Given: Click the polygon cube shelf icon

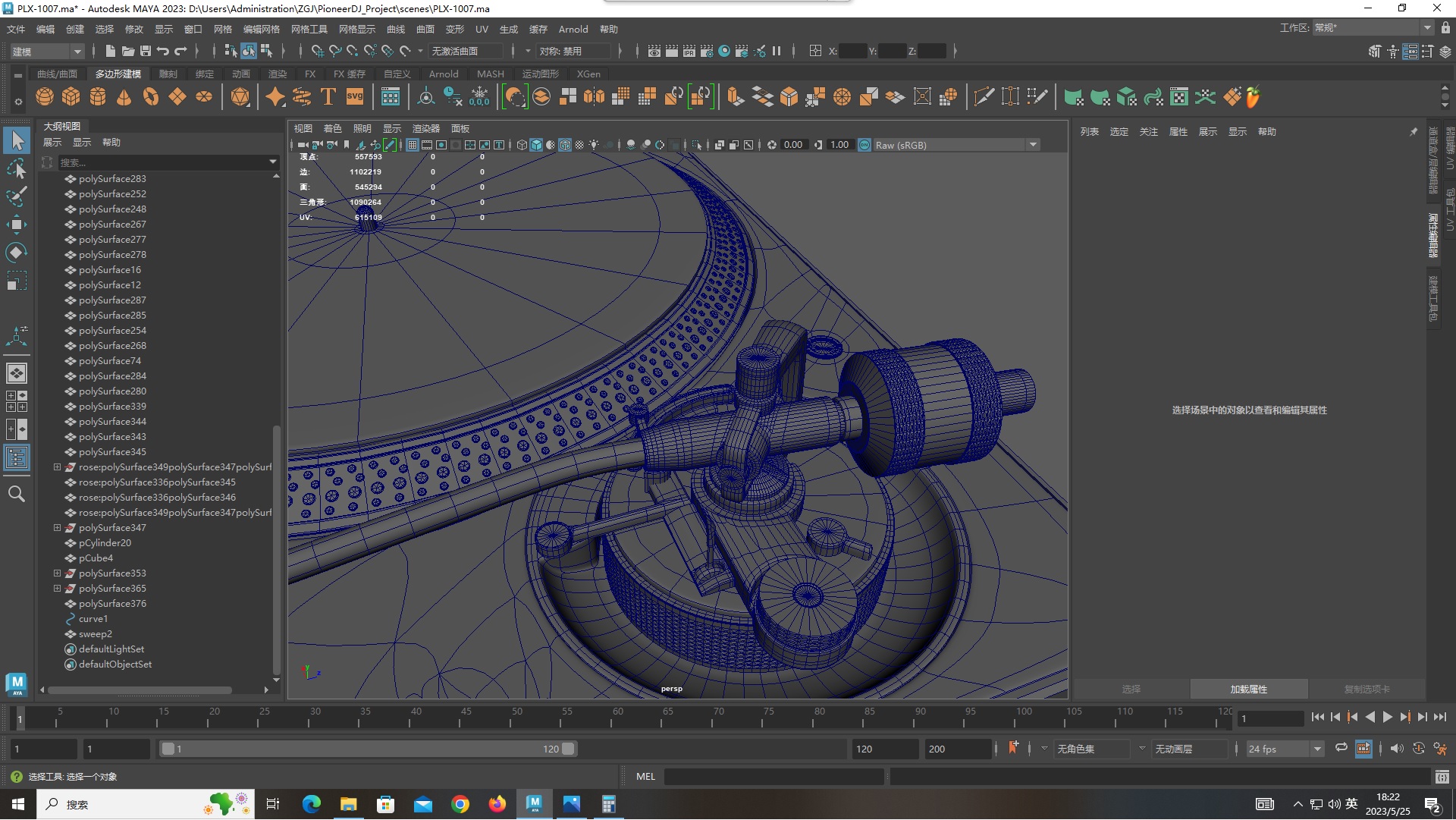Looking at the screenshot, I should tap(71, 97).
